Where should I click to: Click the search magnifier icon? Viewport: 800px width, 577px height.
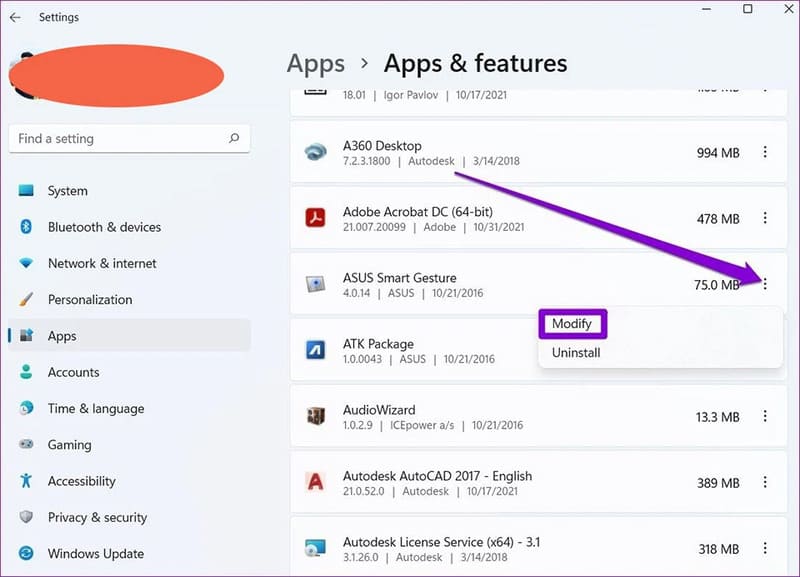[x=234, y=138]
